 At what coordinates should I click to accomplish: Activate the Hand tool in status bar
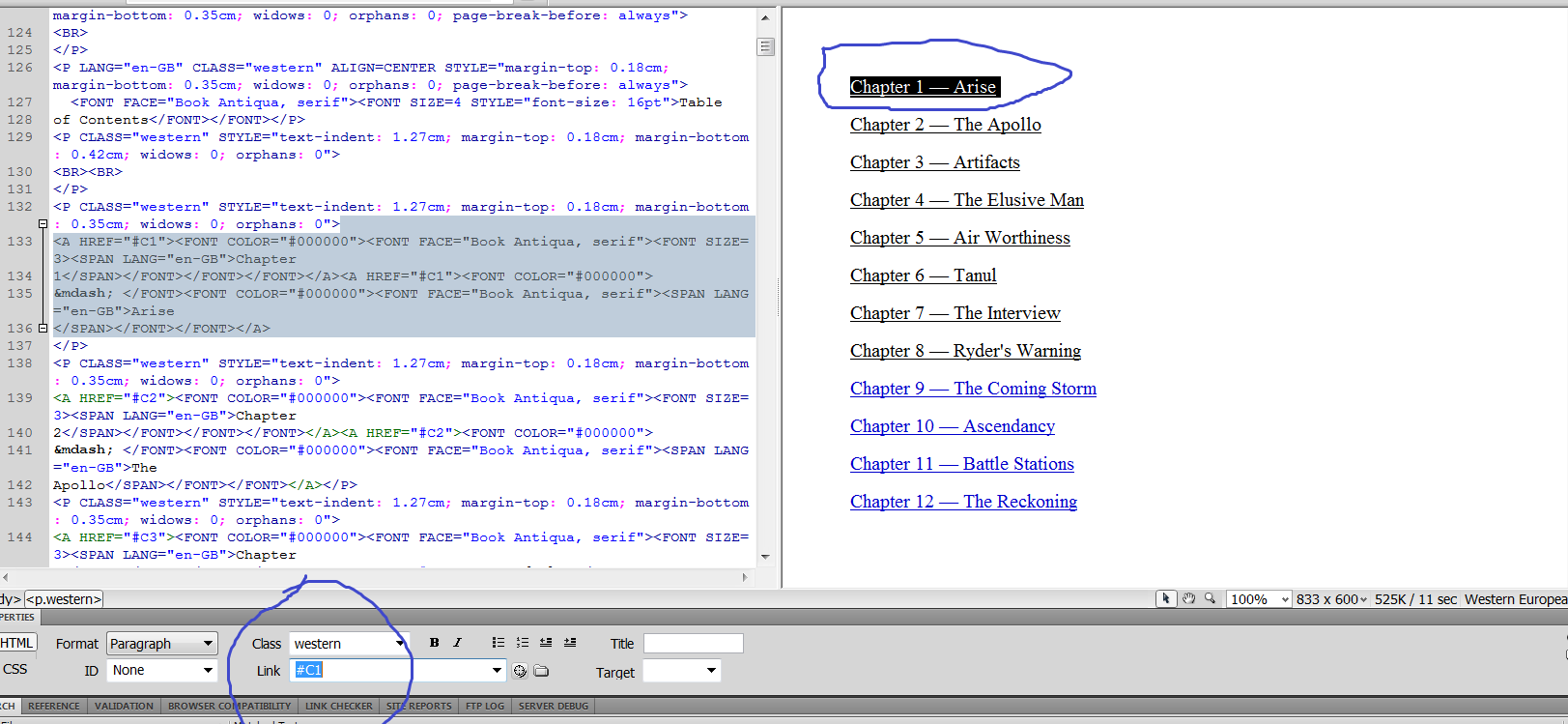pos(1188,599)
